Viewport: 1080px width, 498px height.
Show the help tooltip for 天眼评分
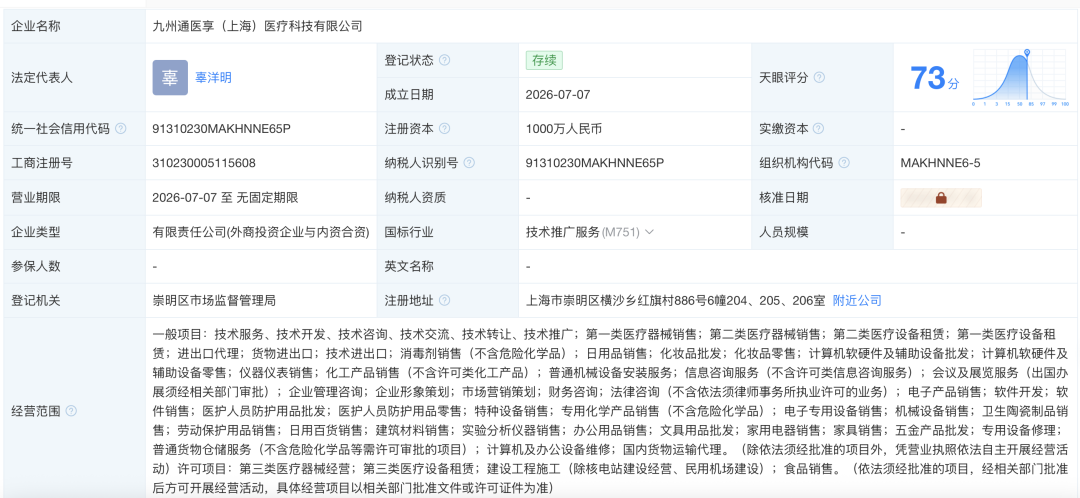coord(819,77)
